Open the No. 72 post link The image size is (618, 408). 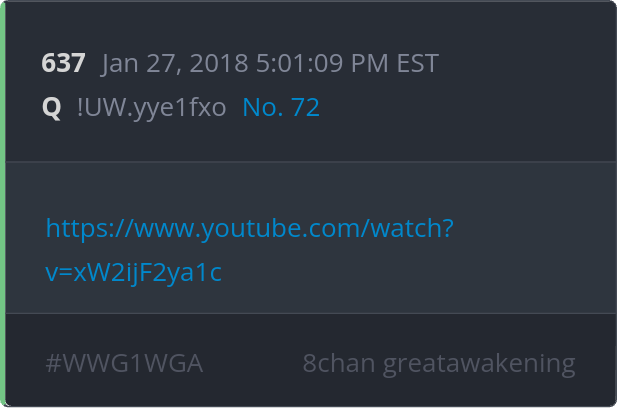(281, 107)
